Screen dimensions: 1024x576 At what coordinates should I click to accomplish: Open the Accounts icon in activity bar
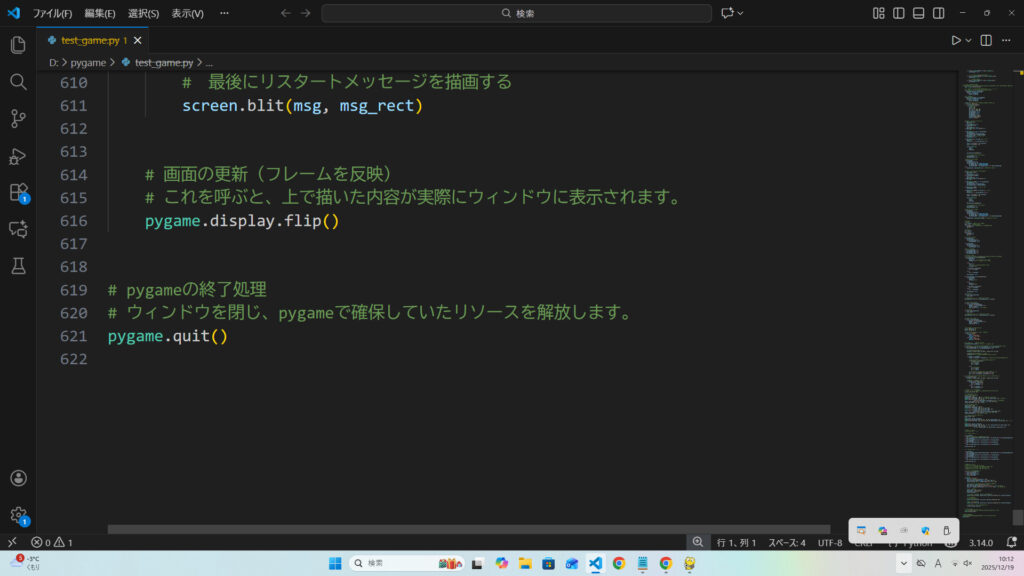point(17,479)
